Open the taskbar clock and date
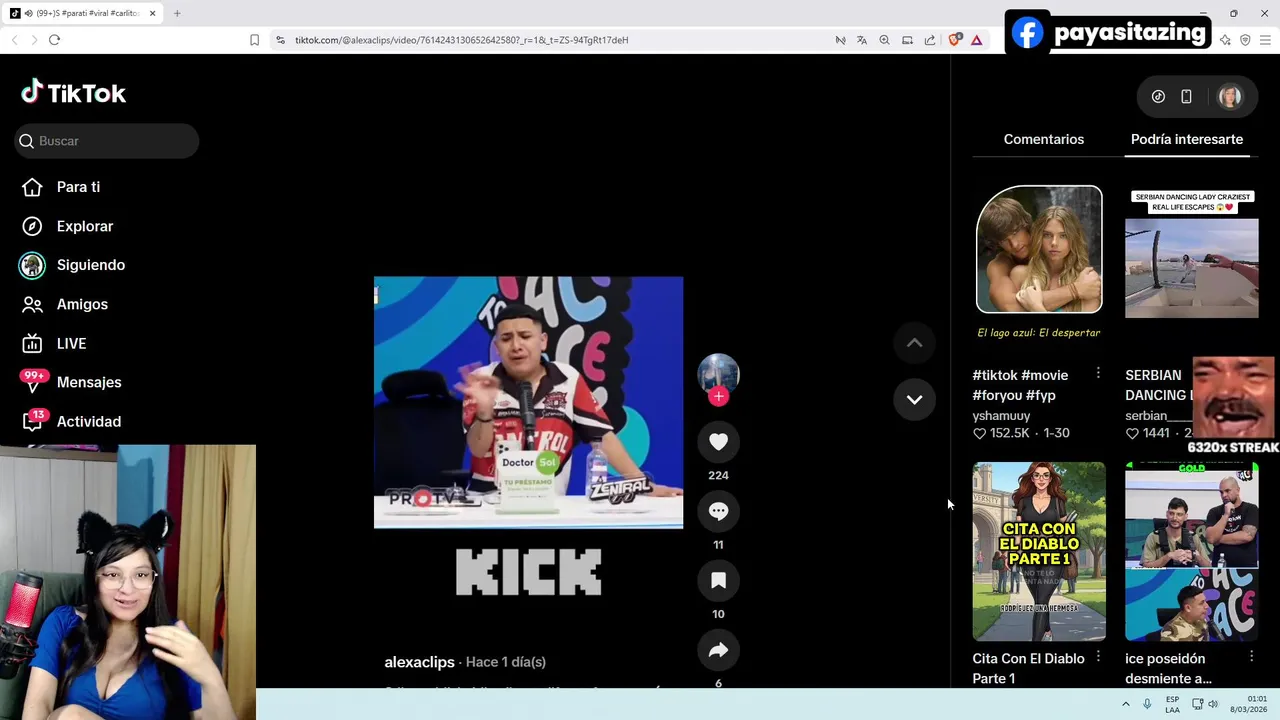The image size is (1280, 720). (x=1249, y=704)
